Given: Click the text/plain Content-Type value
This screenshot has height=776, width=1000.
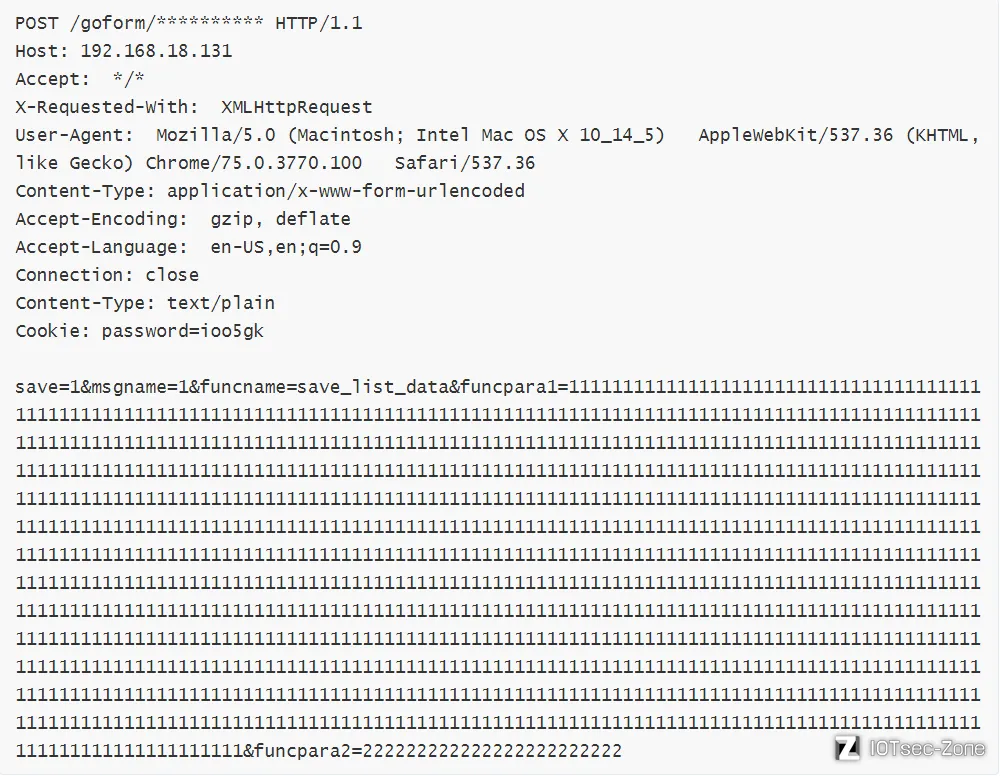Looking at the screenshot, I should click(x=221, y=303).
